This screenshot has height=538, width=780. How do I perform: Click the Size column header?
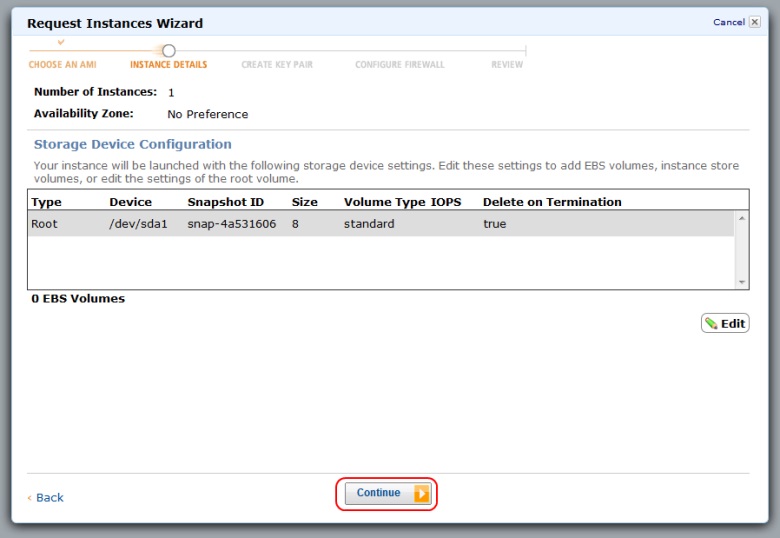[304, 202]
